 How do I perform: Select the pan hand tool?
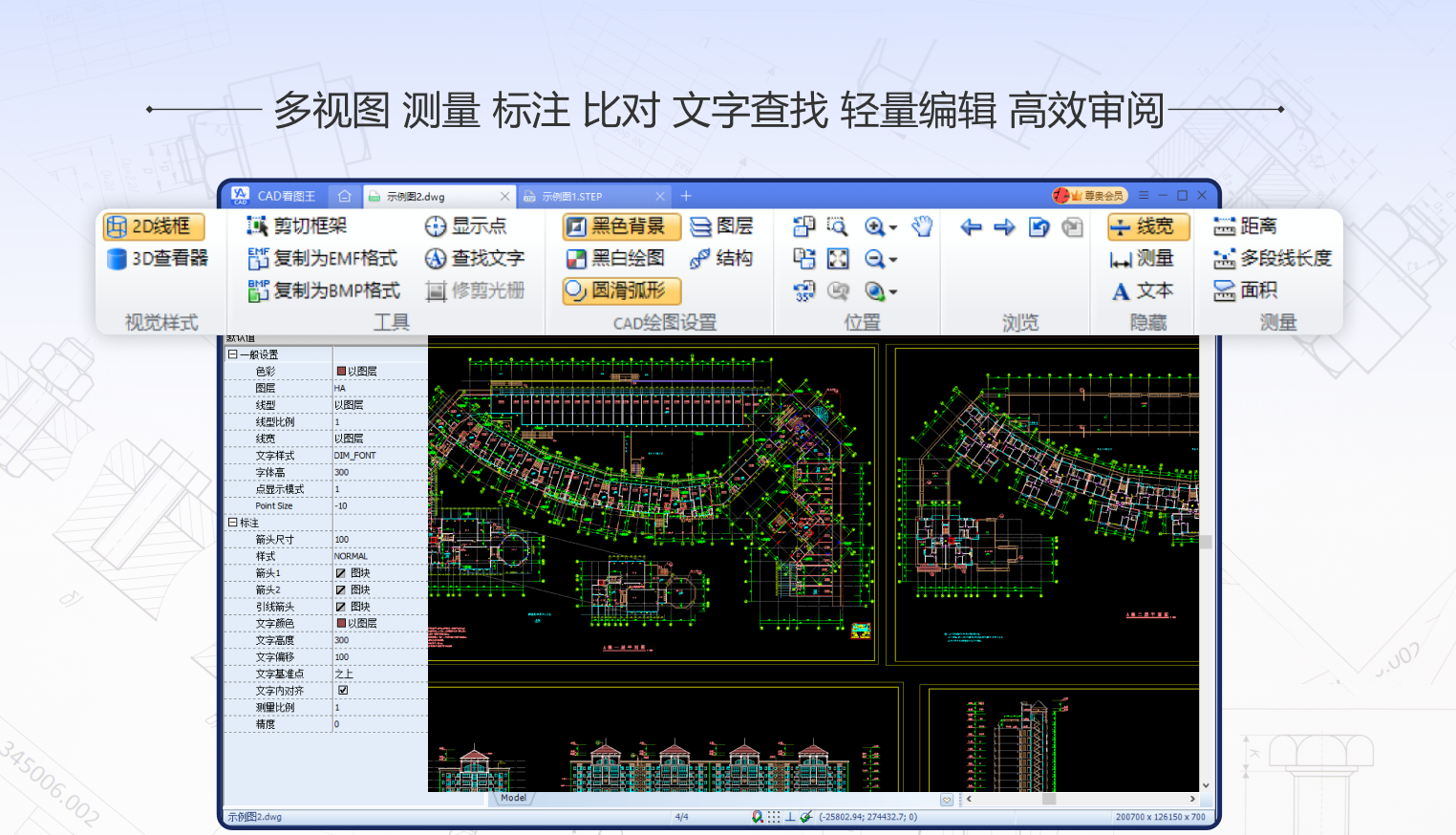point(921,226)
